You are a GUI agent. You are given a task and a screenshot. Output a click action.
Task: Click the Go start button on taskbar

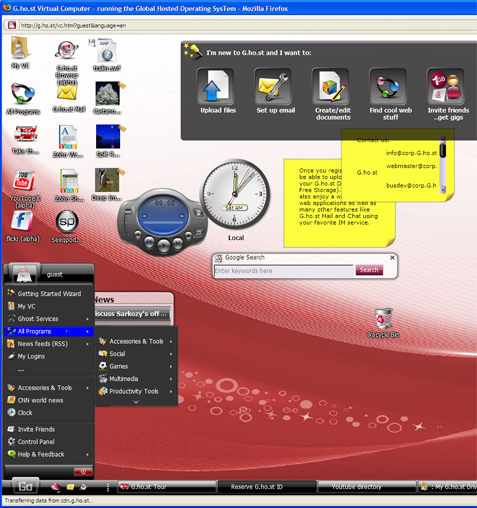tap(26, 486)
